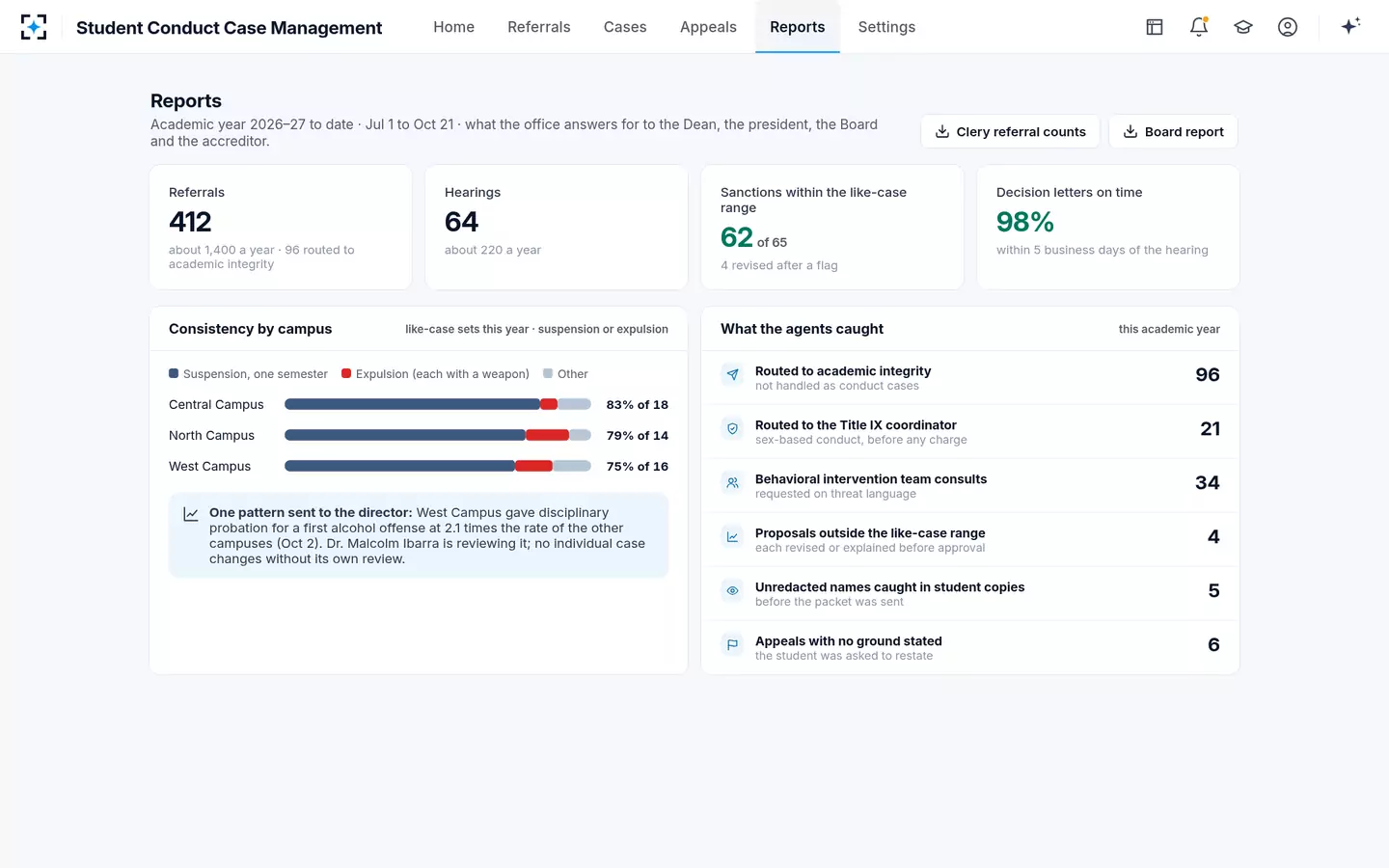The image size is (1389, 868).
Task: Click the people icon for behavioral consults
Action: (732, 482)
